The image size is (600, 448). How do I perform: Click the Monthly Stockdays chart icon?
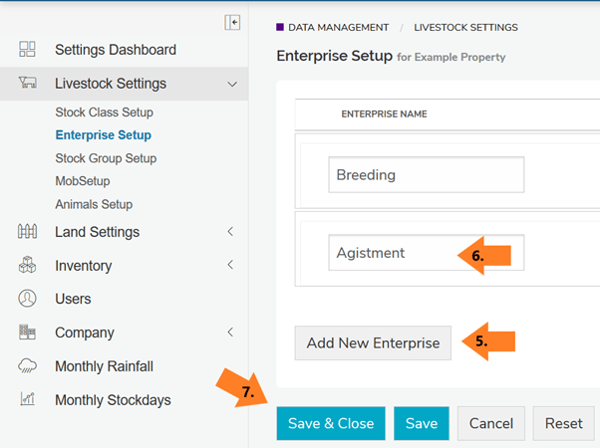pos(28,400)
